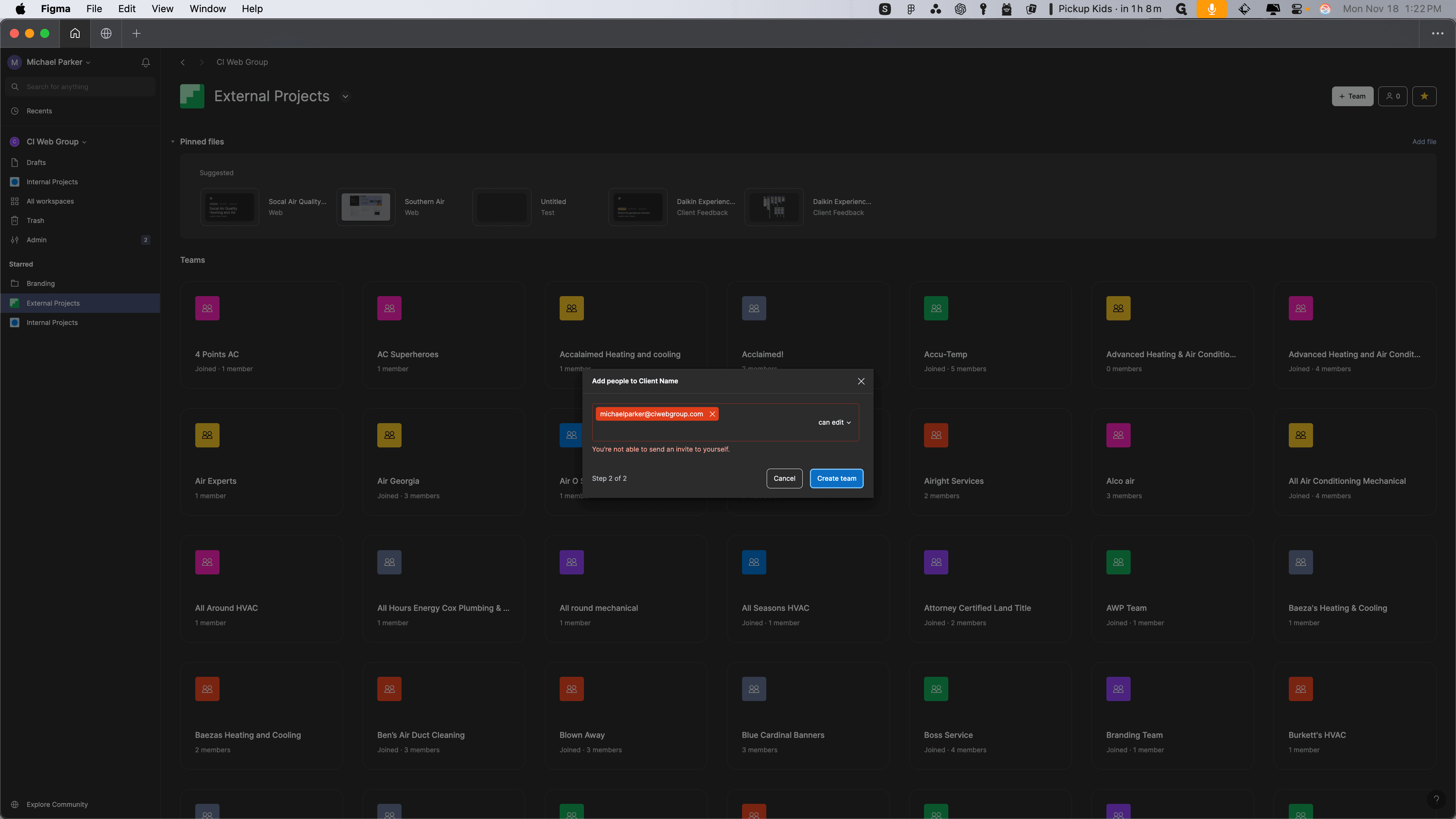Toggle the star favorite for External Projects
Image resolution: width=1456 pixels, height=819 pixels.
pyautogui.click(x=1424, y=96)
